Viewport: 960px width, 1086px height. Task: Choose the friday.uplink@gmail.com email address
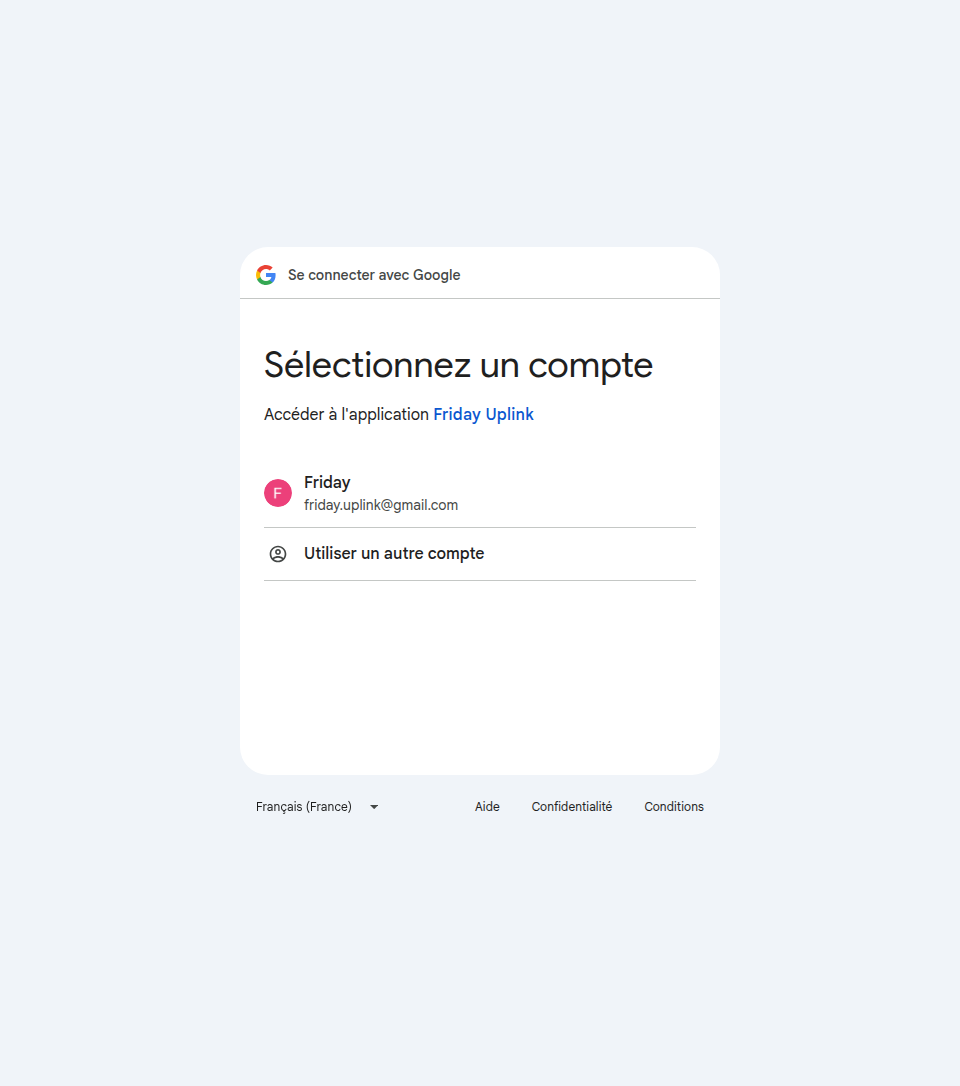point(381,505)
